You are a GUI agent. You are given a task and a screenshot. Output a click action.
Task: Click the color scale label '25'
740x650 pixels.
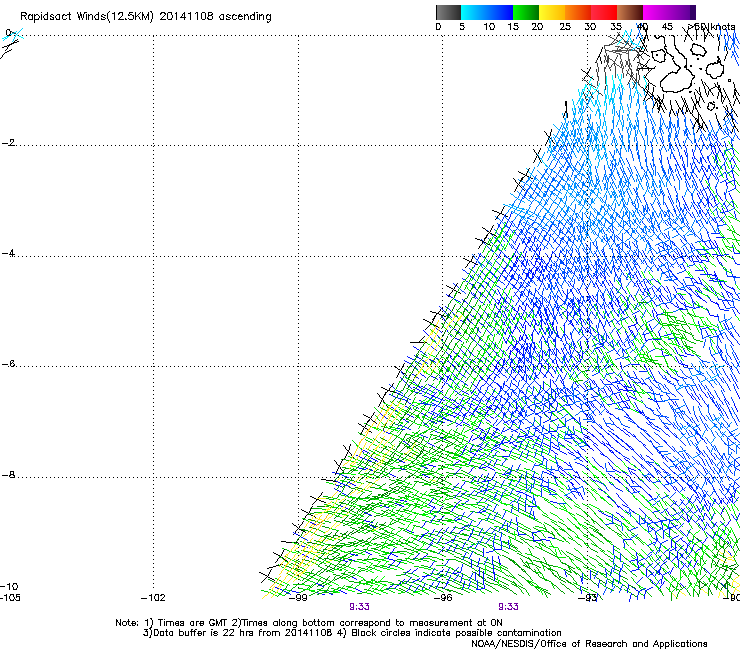[x=565, y=27]
